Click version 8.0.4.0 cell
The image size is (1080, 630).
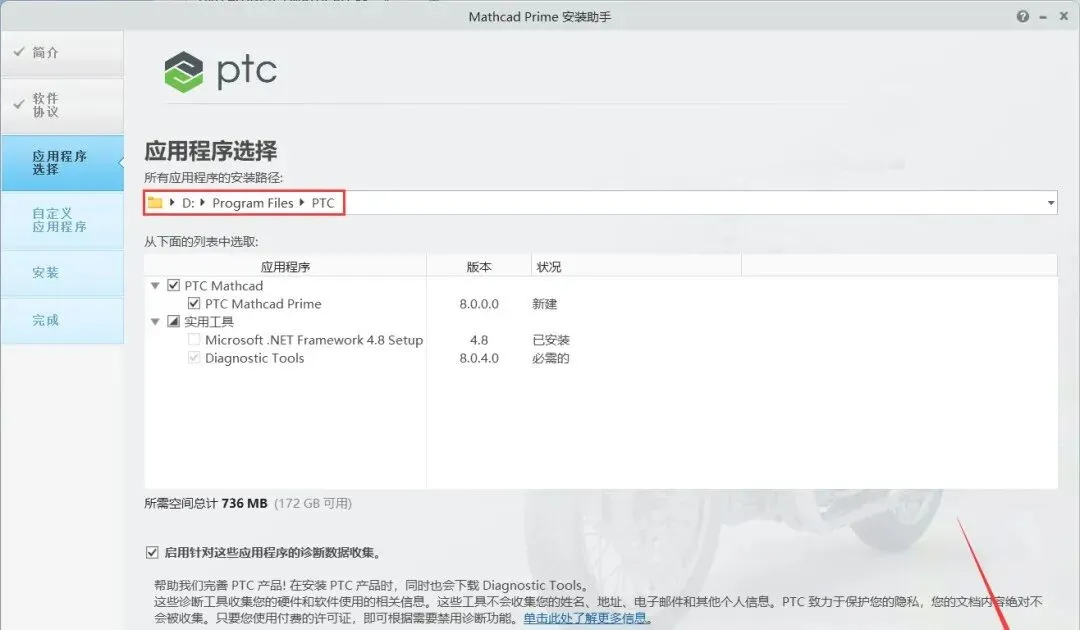(479, 358)
